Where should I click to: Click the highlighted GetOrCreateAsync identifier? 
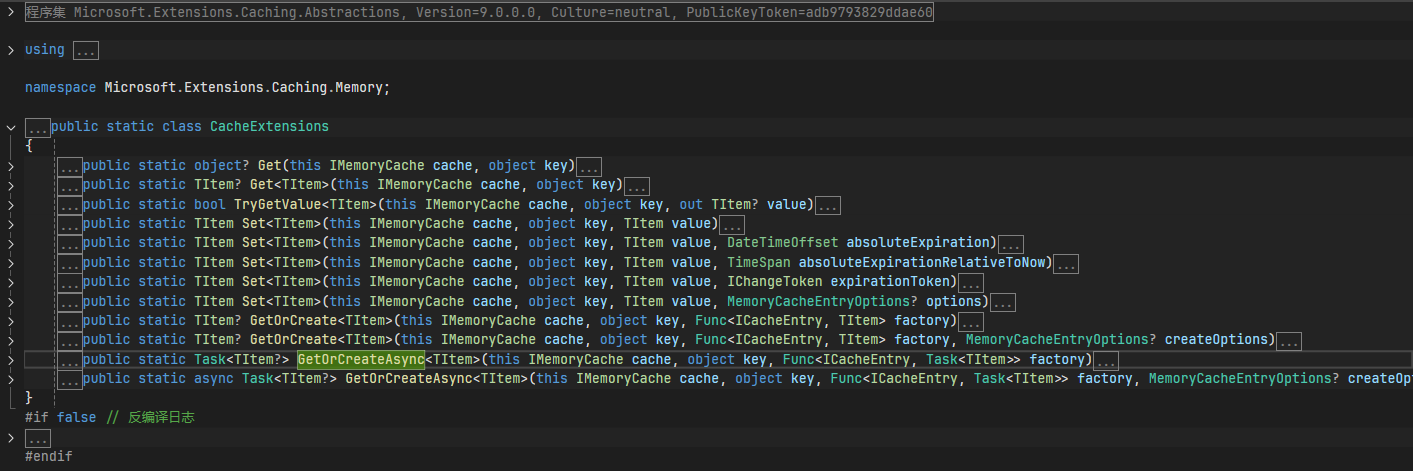click(362, 360)
